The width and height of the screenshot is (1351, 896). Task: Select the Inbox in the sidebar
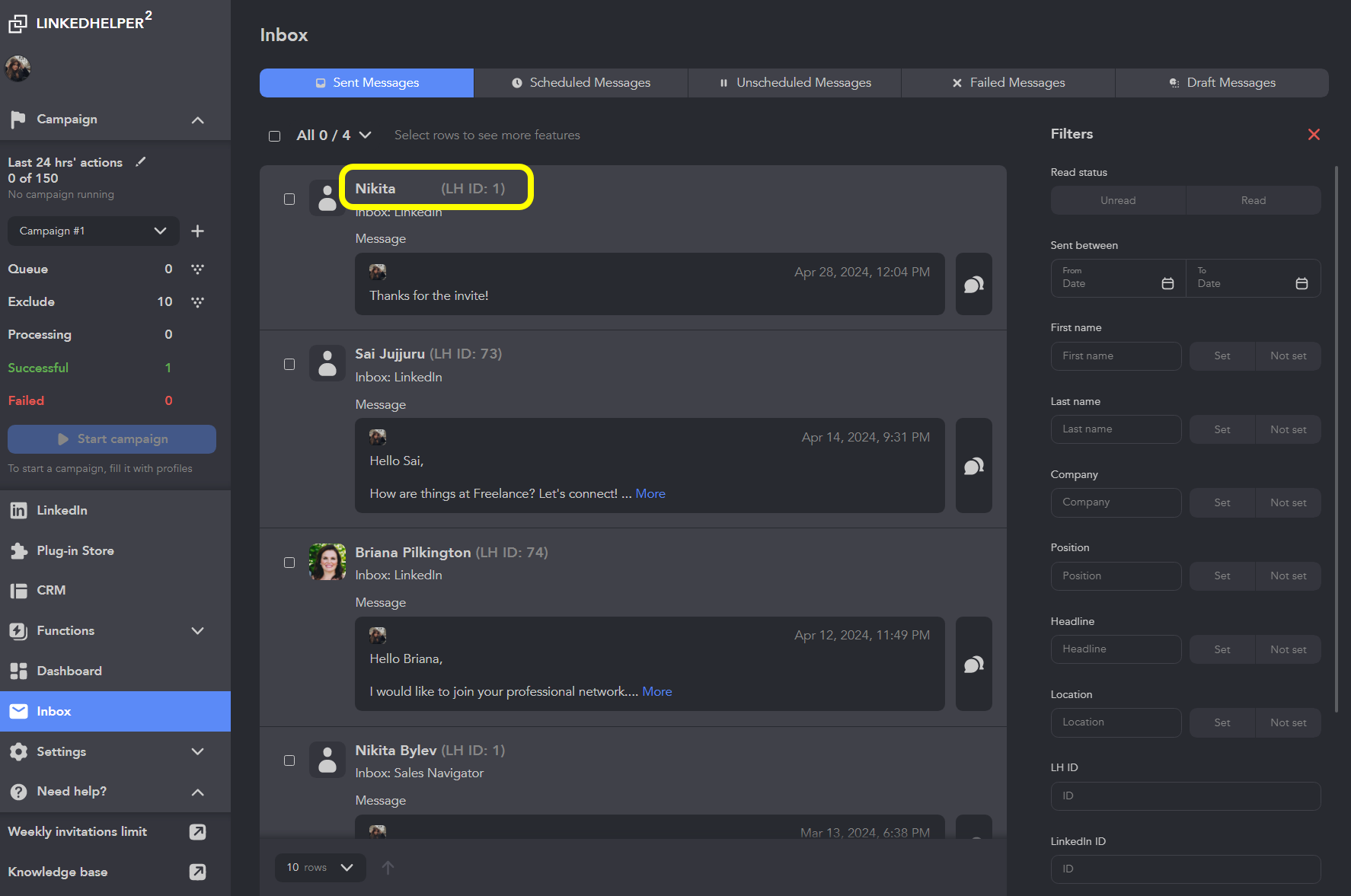coord(53,711)
